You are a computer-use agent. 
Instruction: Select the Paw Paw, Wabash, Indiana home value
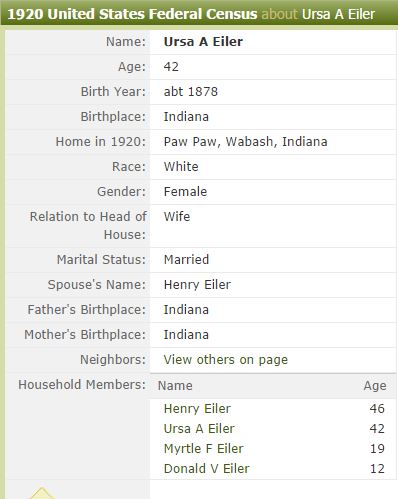click(x=246, y=142)
